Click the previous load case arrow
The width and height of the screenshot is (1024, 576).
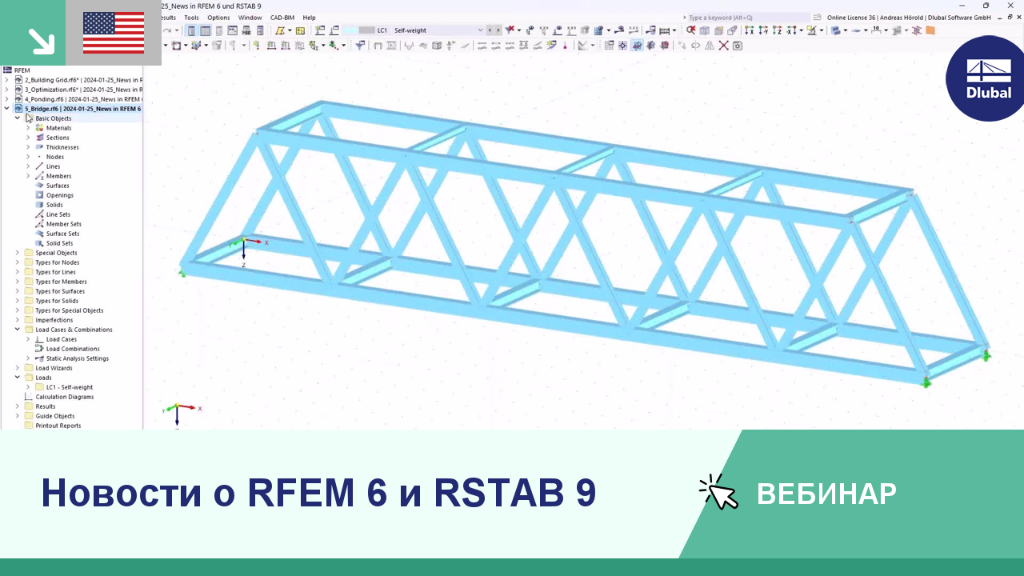tap(490, 30)
